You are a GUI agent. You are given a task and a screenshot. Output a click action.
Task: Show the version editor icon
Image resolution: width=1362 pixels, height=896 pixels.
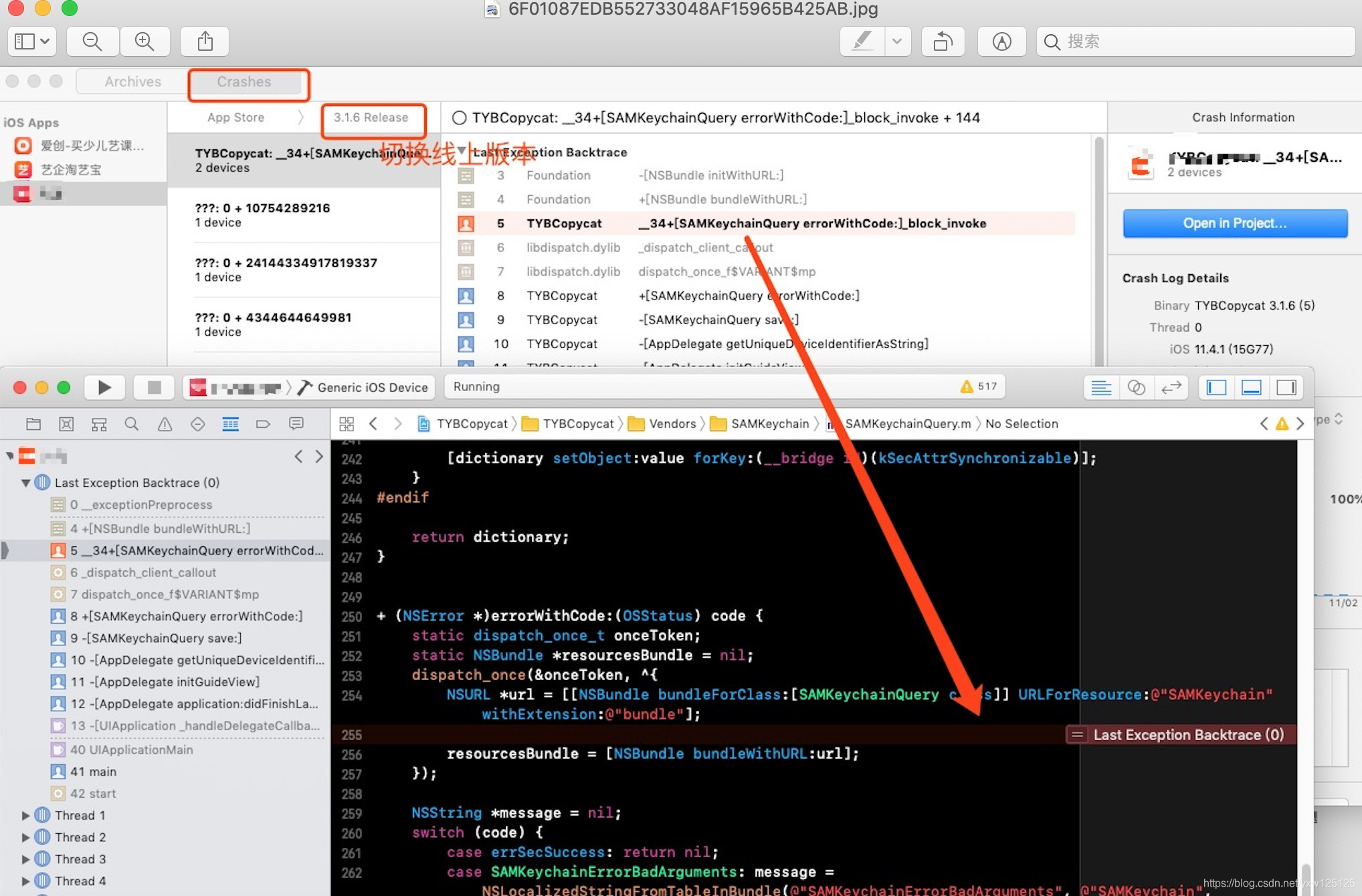[x=1171, y=387]
